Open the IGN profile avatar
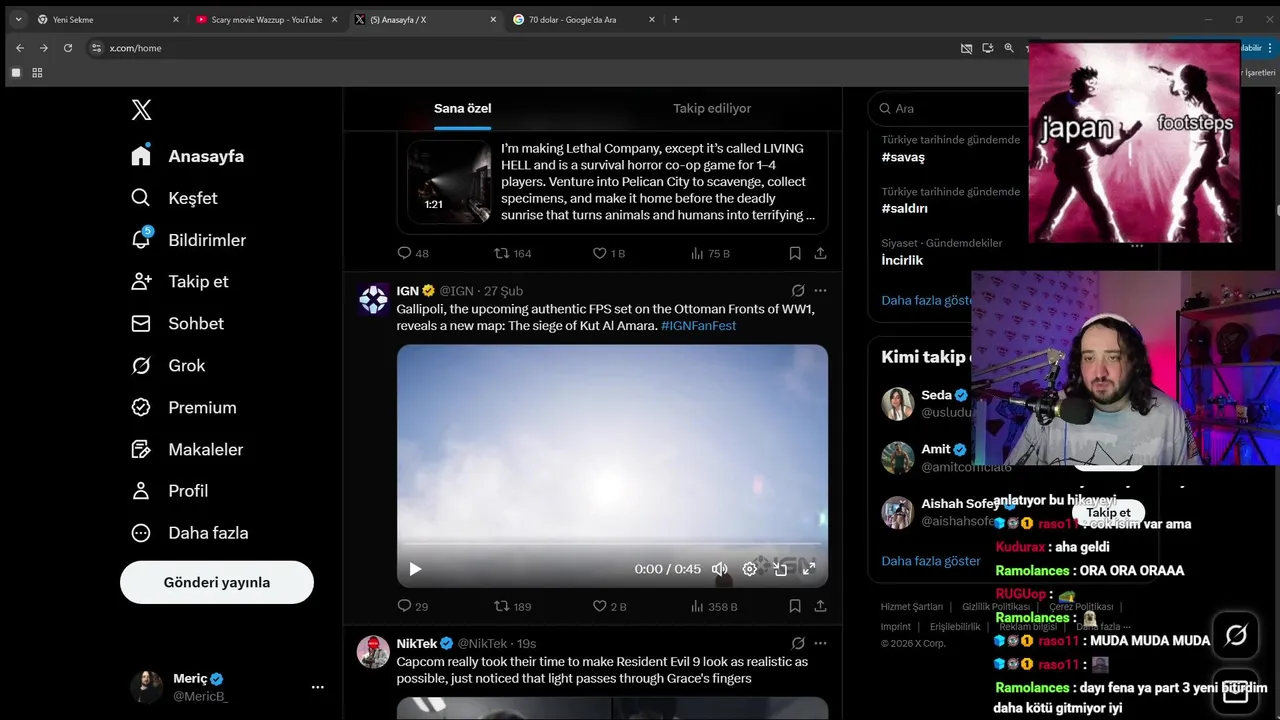Viewport: 1280px width, 720px height. pos(373,299)
